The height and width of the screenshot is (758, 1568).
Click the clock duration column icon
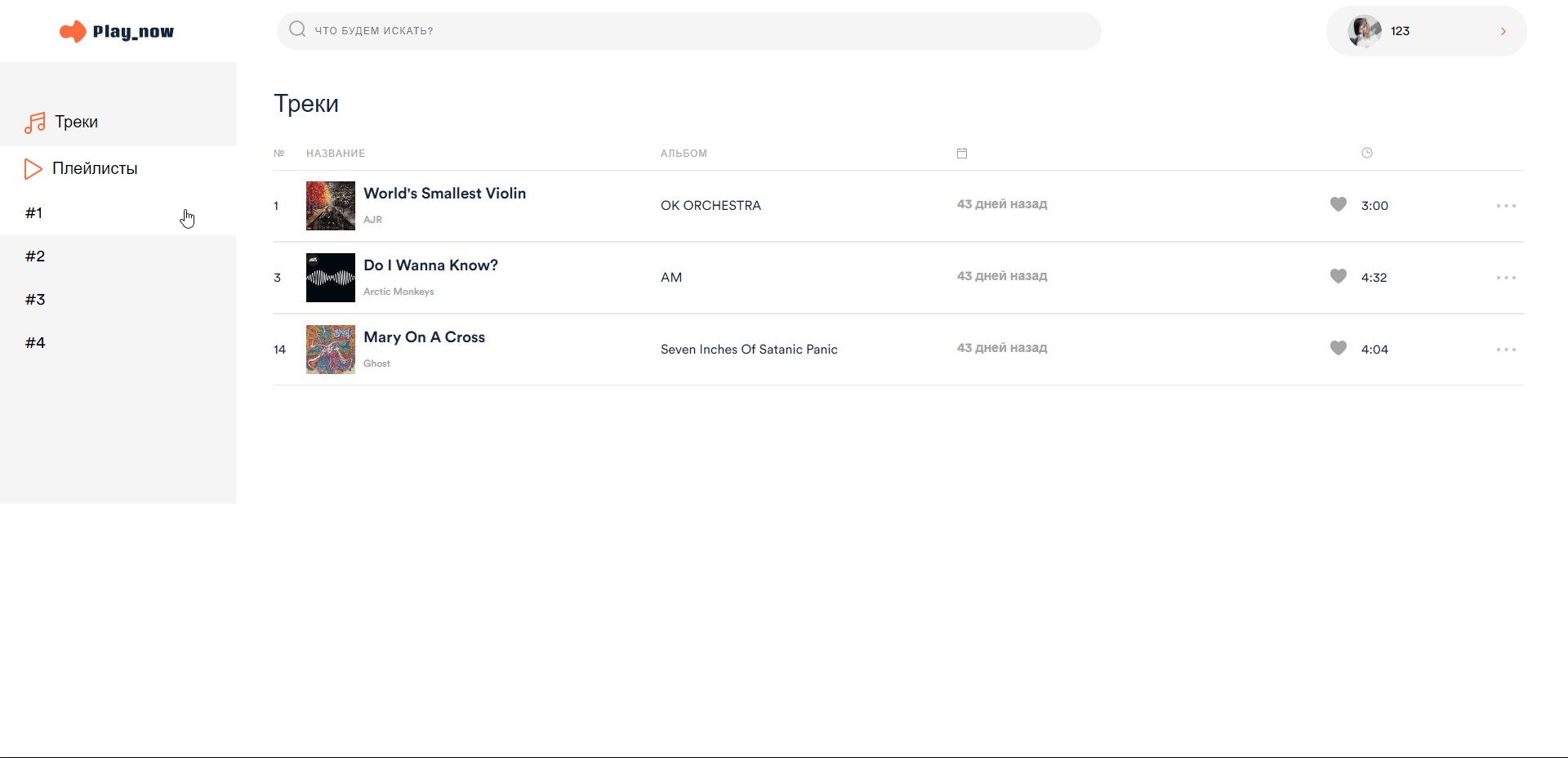(x=1367, y=153)
